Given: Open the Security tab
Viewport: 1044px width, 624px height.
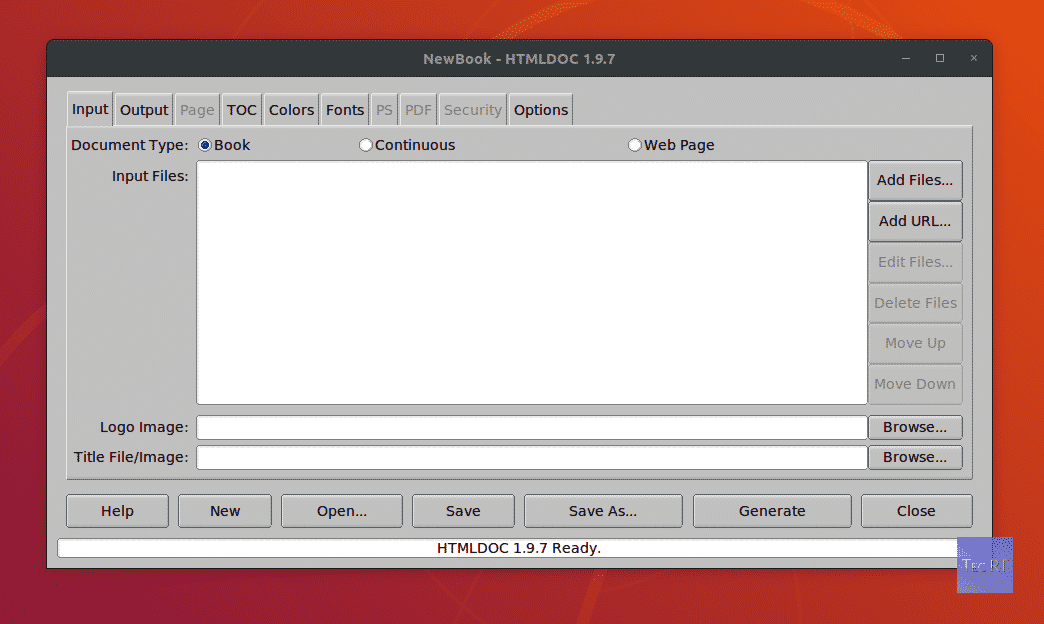Looking at the screenshot, I should 473,110.
